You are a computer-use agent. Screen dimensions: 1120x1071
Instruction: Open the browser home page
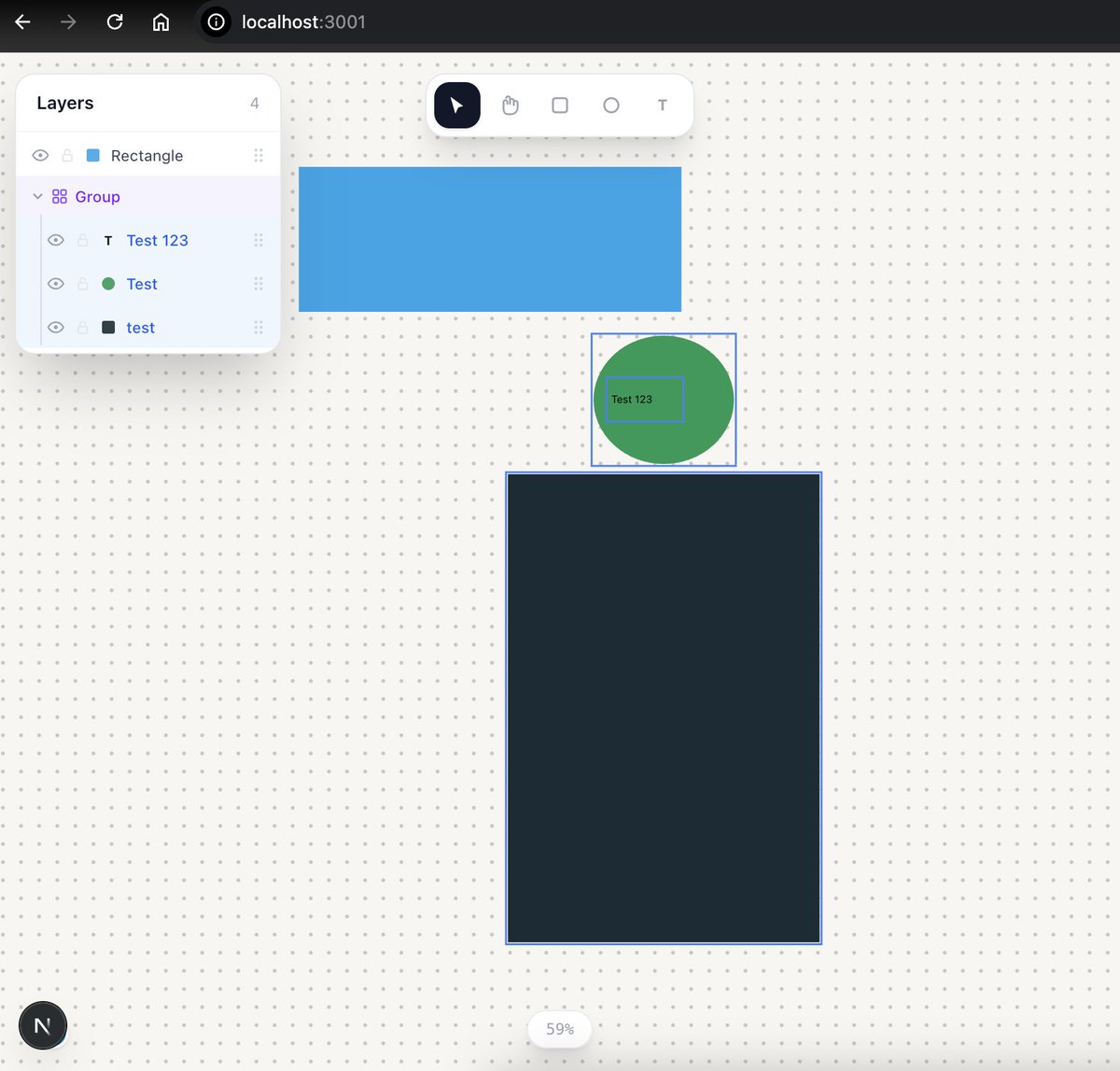[x=161, y=21]
